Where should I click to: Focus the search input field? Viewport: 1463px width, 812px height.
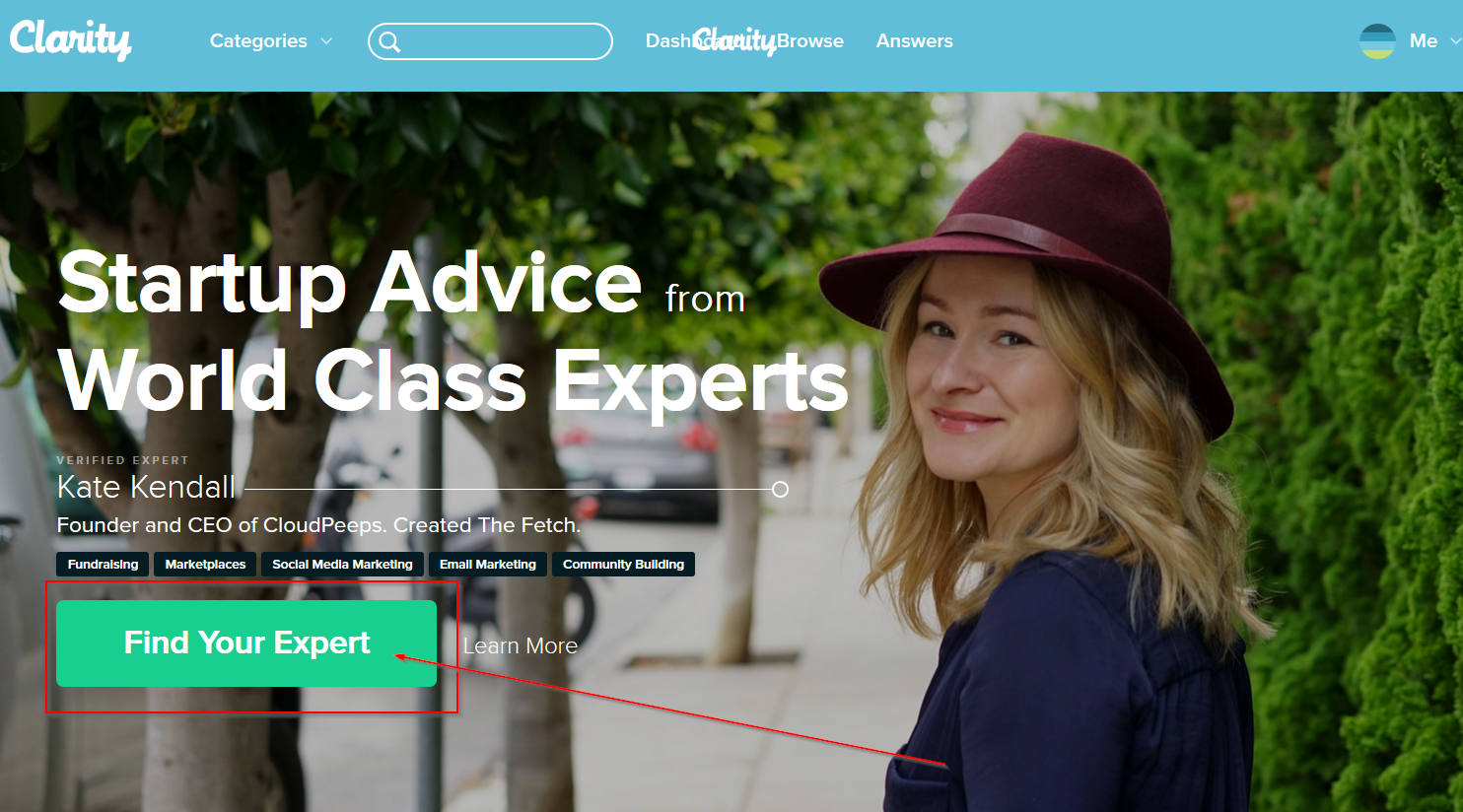tap(490, 41)
